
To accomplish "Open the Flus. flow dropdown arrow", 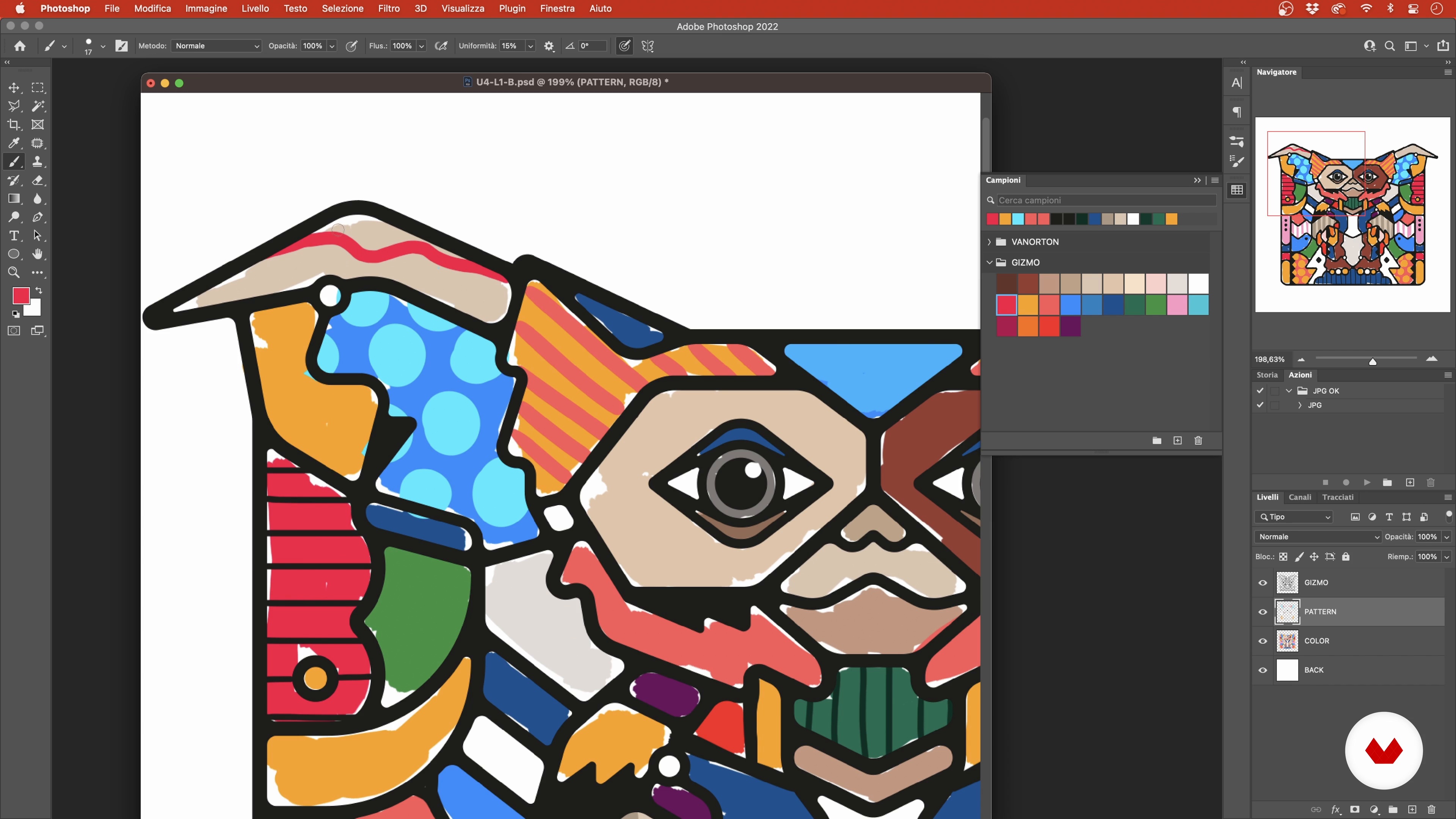I will click(x=422, y=46).
